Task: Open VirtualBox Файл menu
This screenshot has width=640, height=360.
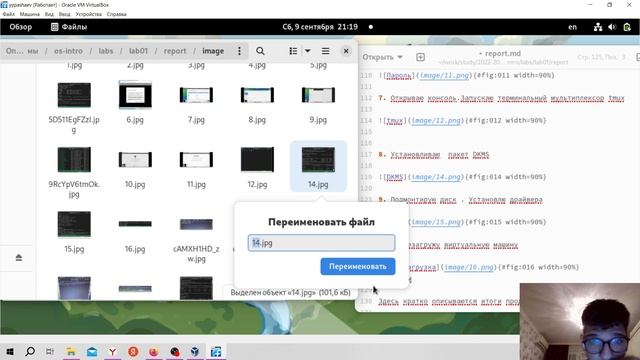Action: tap(9, 14)
